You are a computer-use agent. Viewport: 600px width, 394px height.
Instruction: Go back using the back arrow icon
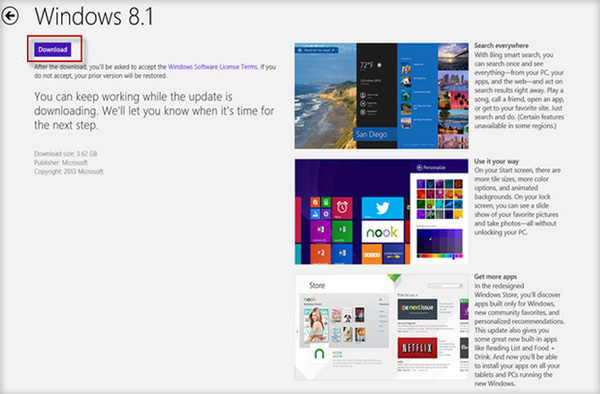click(x=10, y=16)
